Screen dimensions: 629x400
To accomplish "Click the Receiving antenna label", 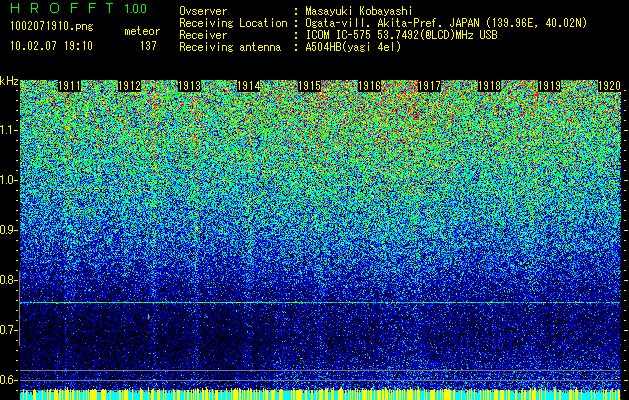I will [x=230, y=47].
